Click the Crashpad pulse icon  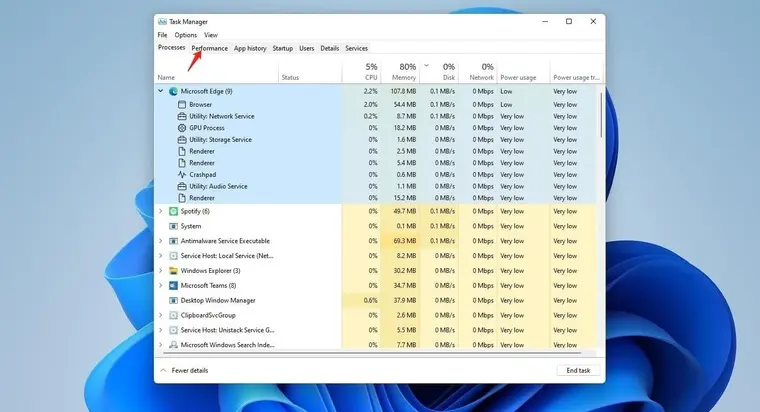182,174
